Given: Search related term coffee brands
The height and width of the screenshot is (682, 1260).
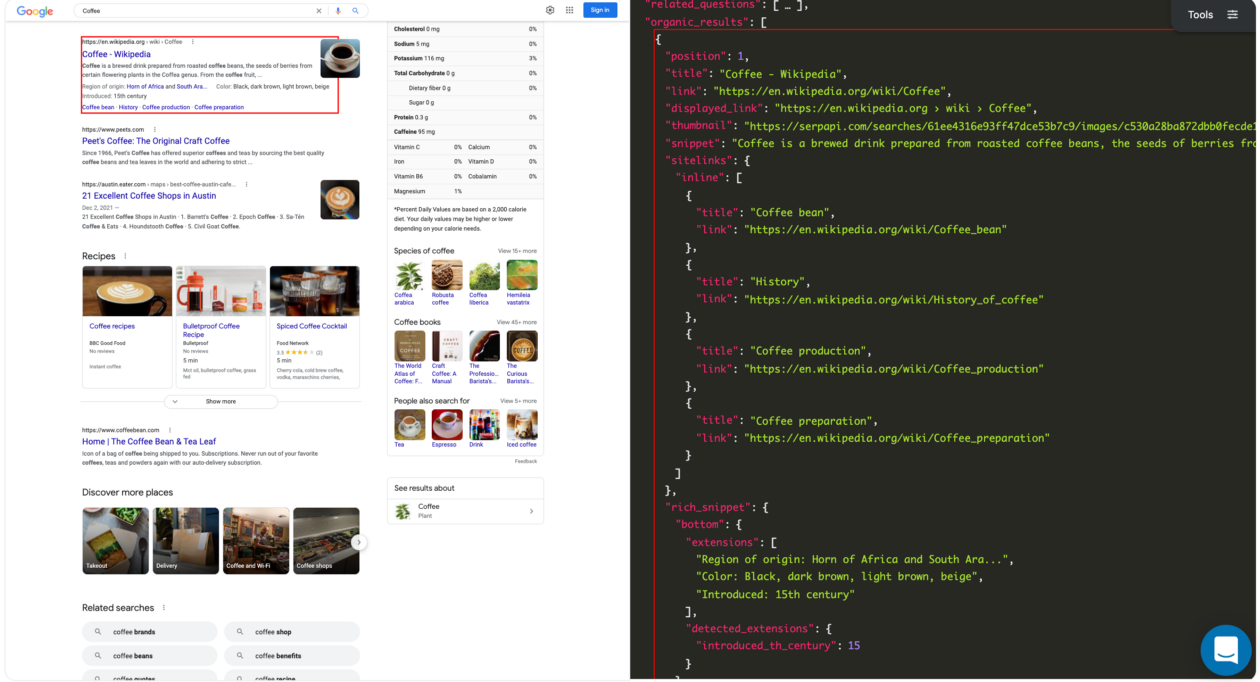Looking at the screenshot, I should point(150,632).
